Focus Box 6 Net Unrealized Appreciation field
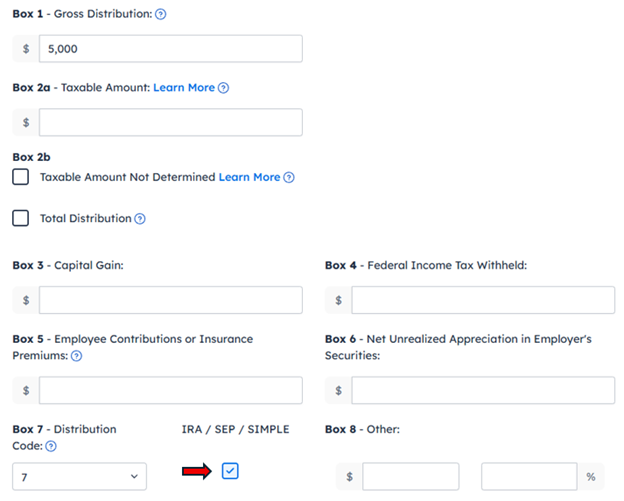The image size is (624, 501). click(x=483, y=390)
